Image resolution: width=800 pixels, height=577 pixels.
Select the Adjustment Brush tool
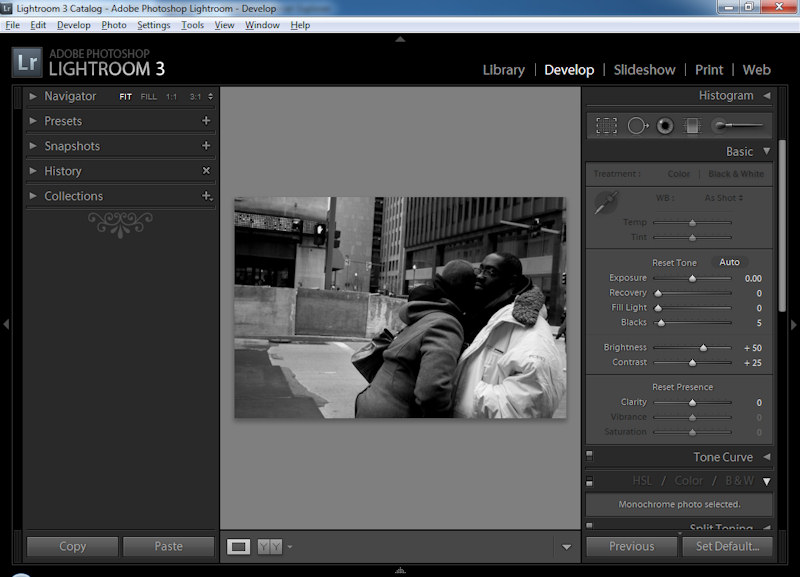pyautogui.click(x=738, y=126)
